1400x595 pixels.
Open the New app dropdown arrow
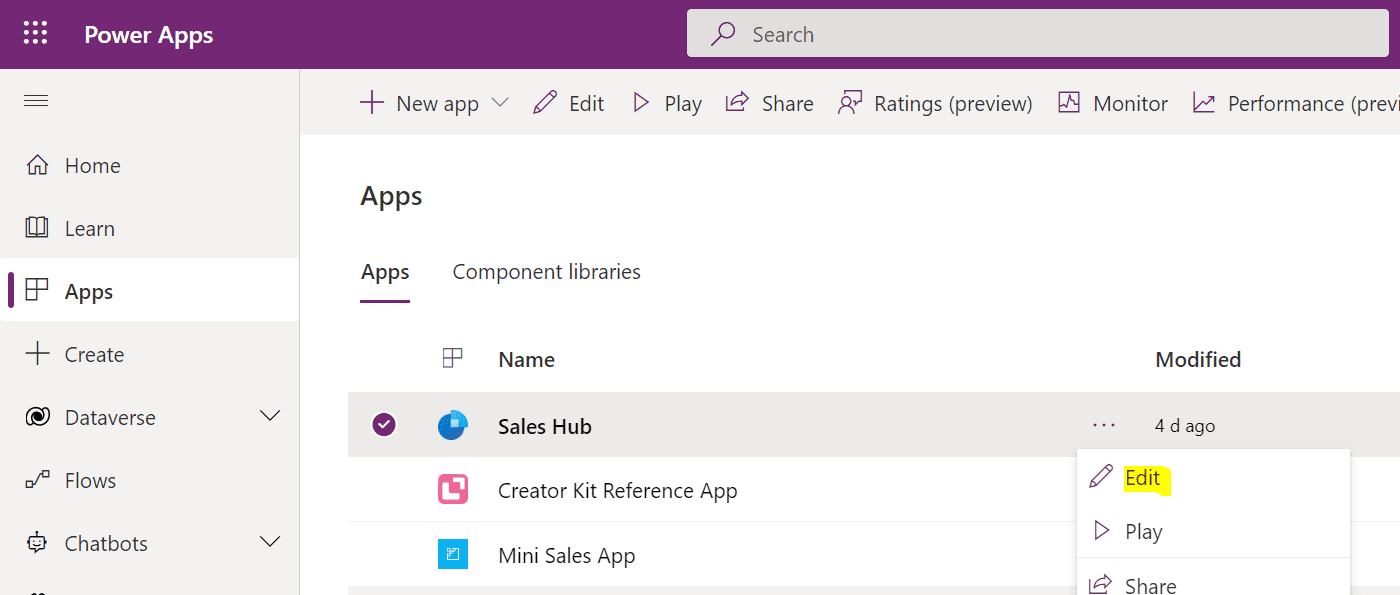(x=501, y=103)
